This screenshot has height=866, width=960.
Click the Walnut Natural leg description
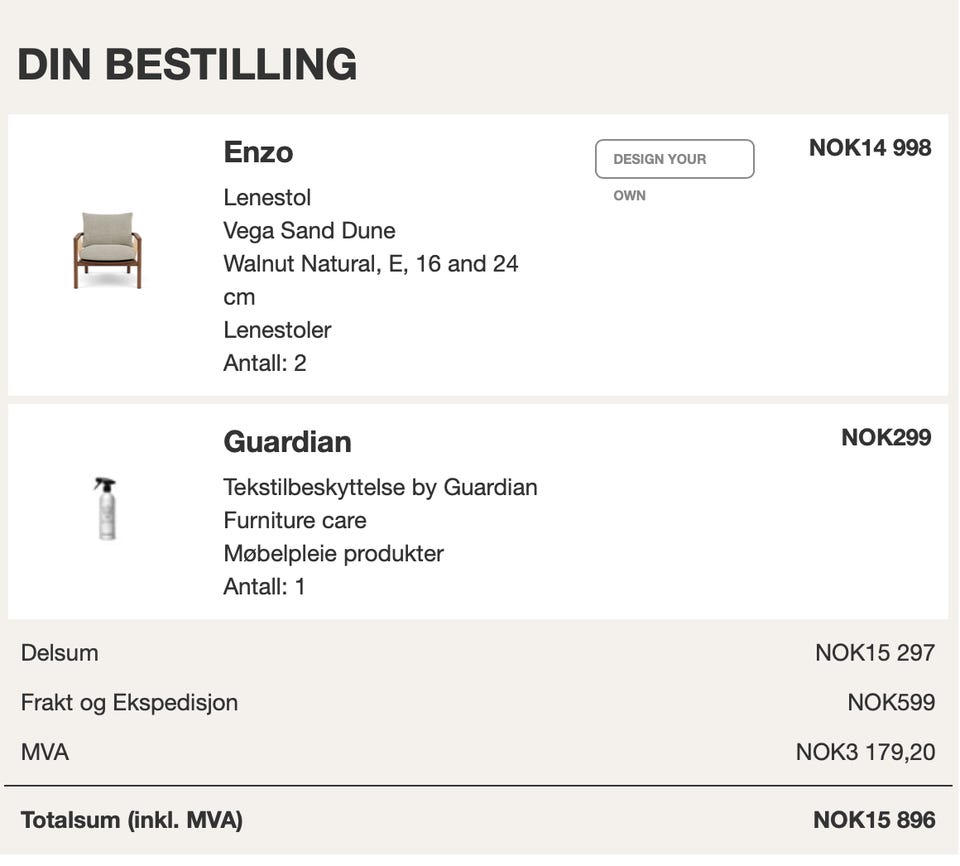[370, 264]
